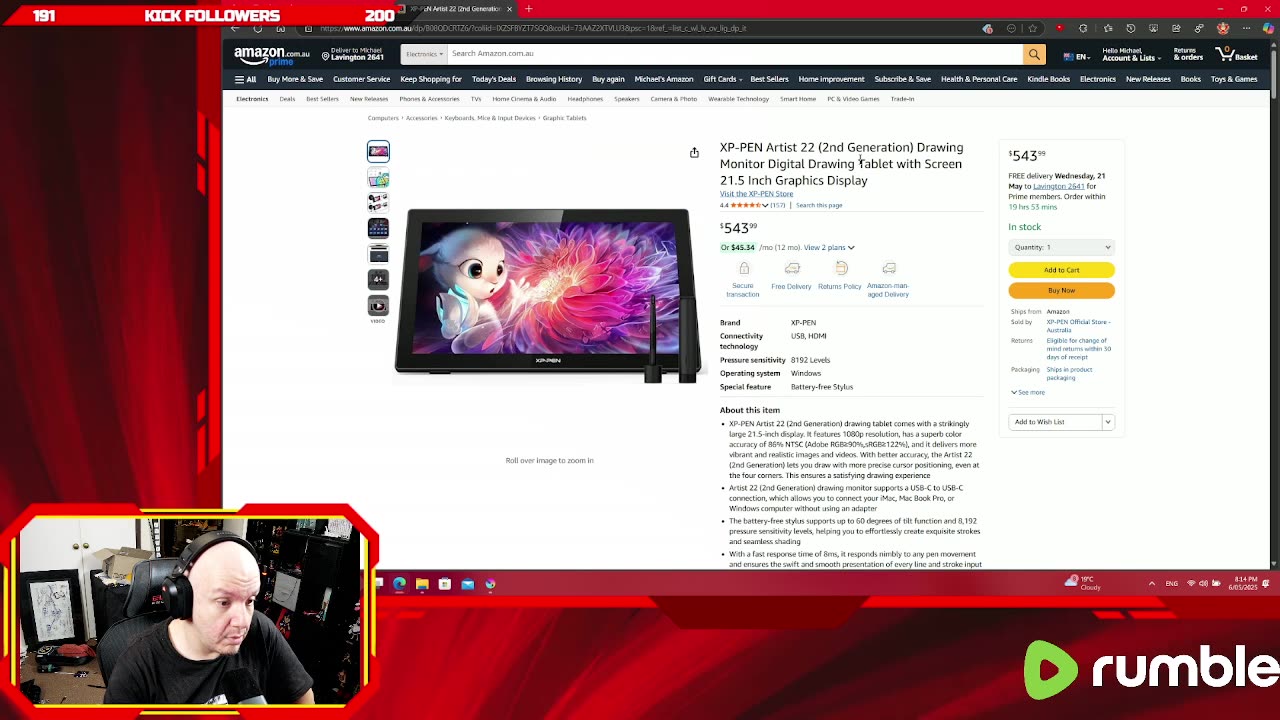Open the EN language selector dropdown
This screenshot has height=720, width=1280.
(x=1078, y=57)
